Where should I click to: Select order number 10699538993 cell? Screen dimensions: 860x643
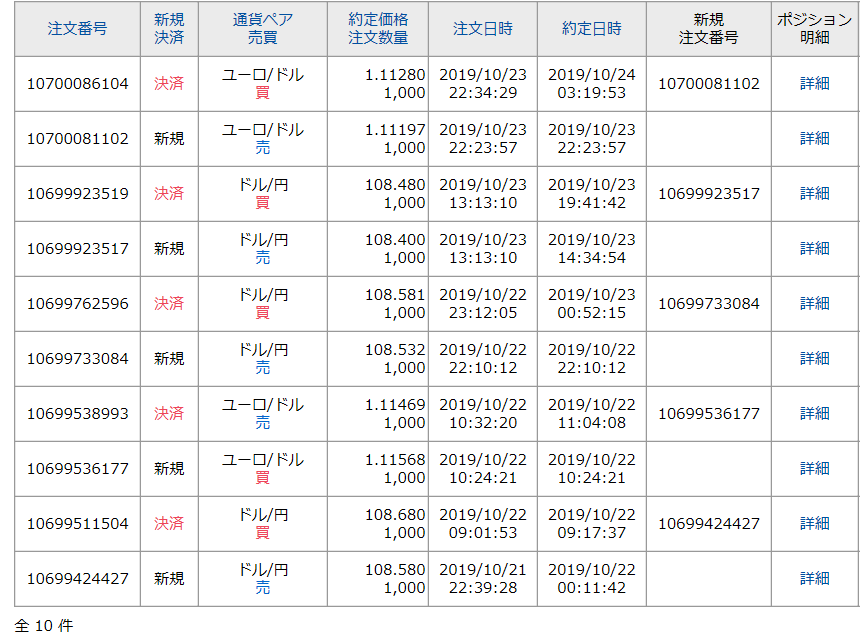tap(77, 413)
